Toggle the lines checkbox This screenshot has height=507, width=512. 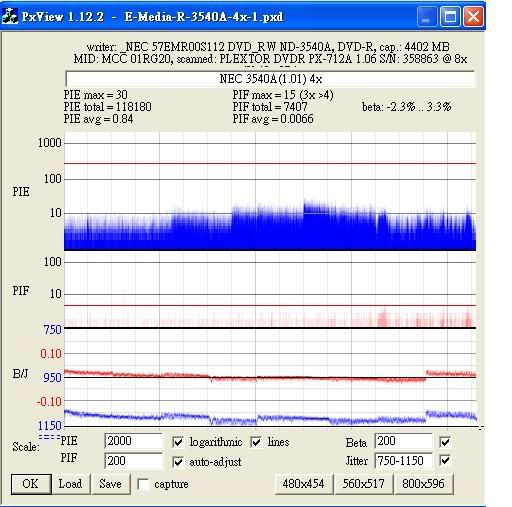256,442
